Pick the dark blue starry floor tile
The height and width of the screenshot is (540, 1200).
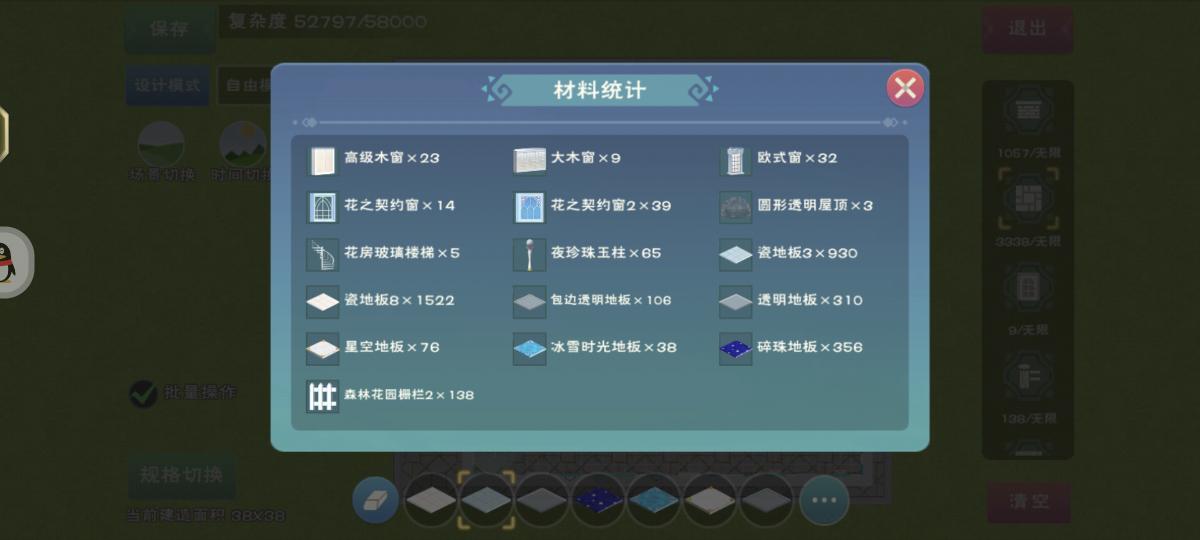point(599,500)
